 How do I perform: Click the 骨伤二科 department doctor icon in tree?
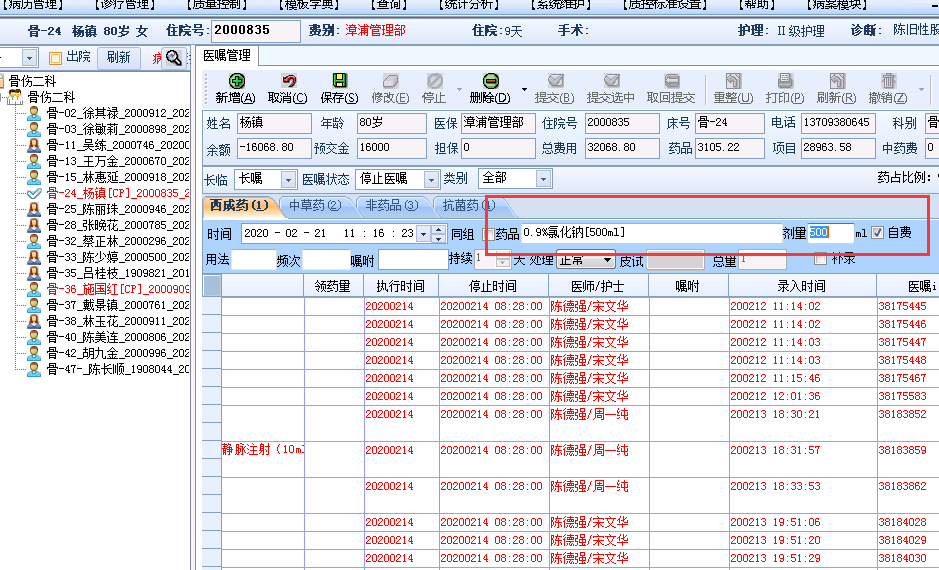click(16, 97)
